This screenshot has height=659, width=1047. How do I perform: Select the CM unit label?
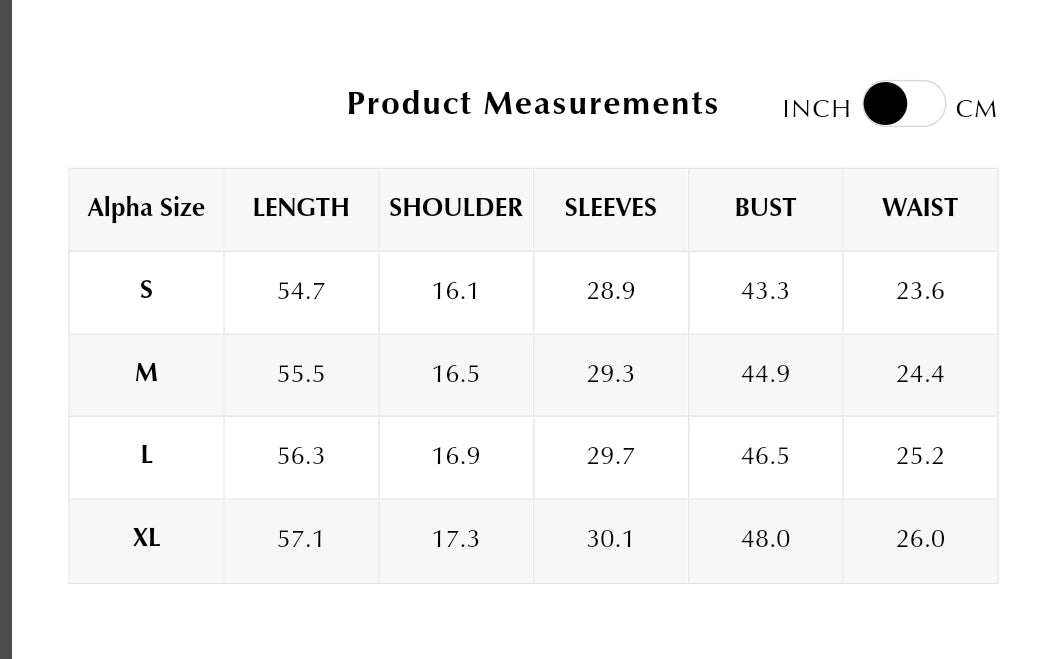point(976,109)
